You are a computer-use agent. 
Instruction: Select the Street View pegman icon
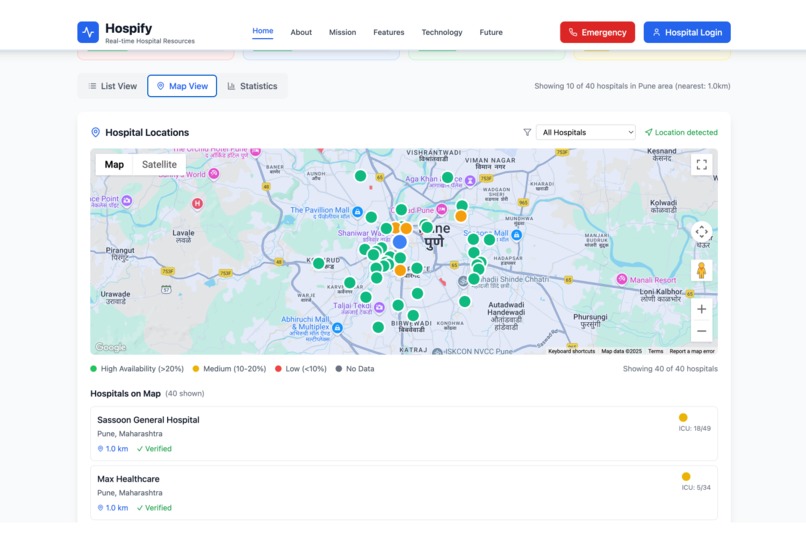[x=701, y=270]
